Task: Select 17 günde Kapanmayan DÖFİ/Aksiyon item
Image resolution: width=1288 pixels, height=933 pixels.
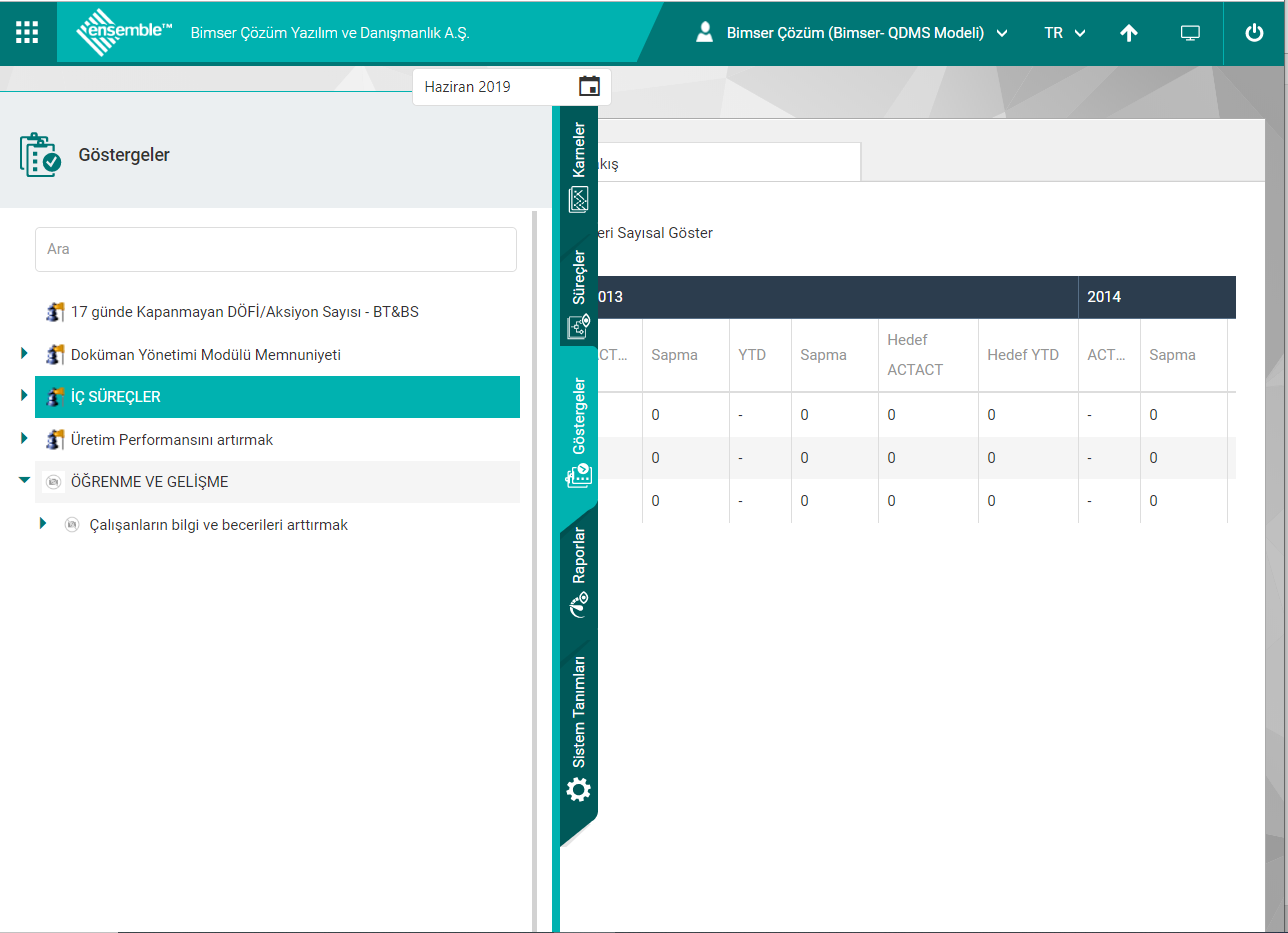Action: click(244, 312)
